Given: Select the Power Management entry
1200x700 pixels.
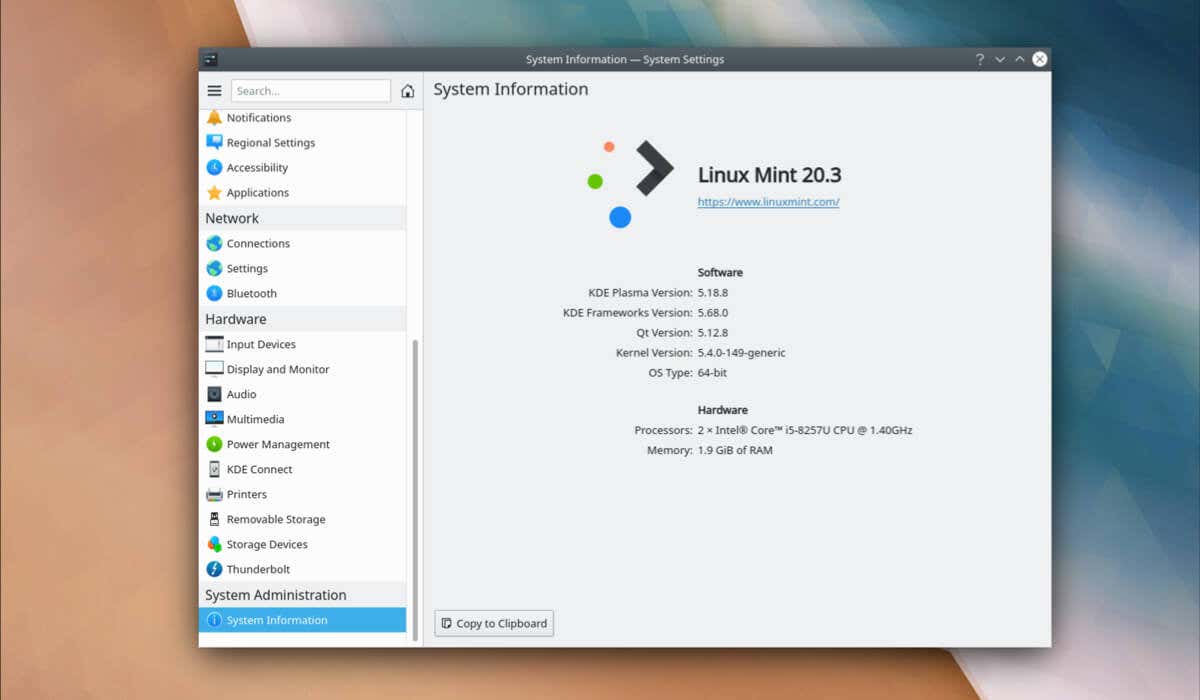Looking at the screenshot, I should tap(302, 444).
